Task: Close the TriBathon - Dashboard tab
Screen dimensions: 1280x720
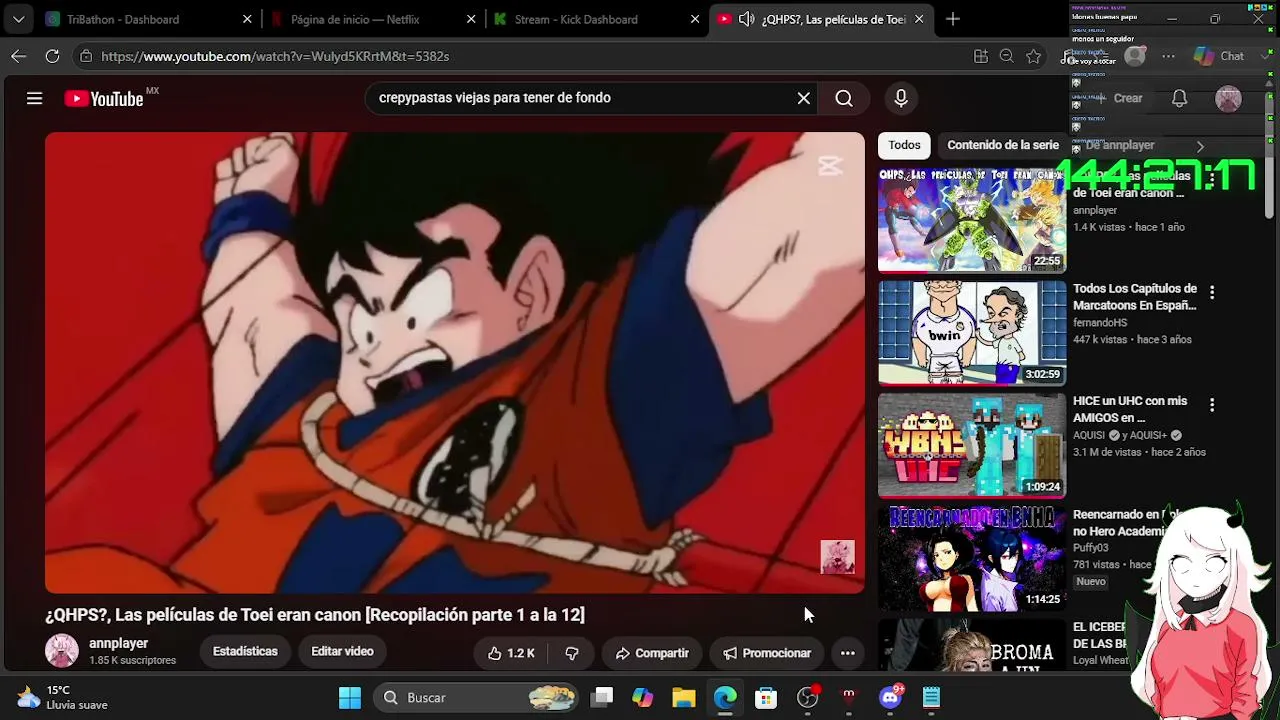Action: (x=247, y=19)
